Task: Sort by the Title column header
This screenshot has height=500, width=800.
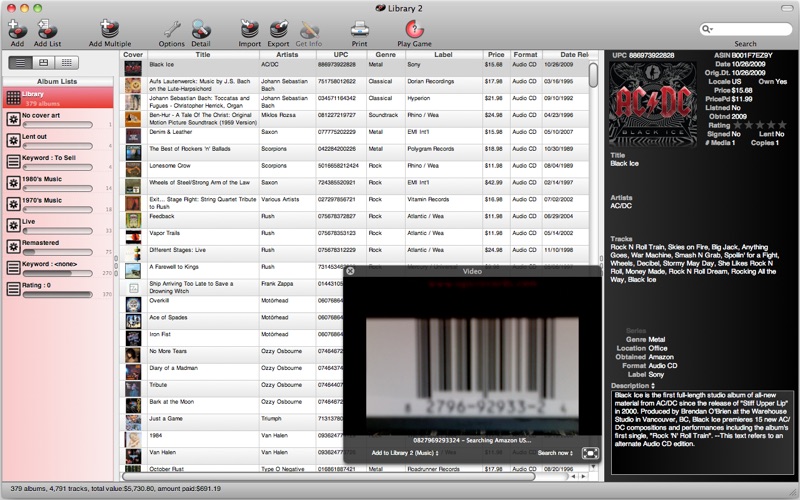Action: 203,55
